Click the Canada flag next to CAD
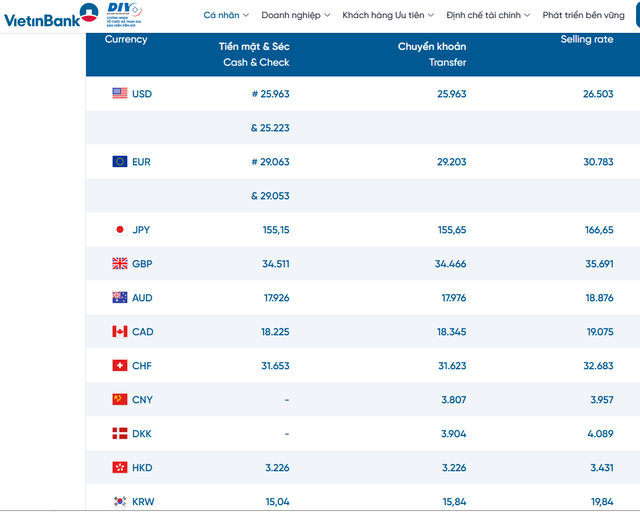The width and height of the screenshot is (640, 512). pos(120,332)
